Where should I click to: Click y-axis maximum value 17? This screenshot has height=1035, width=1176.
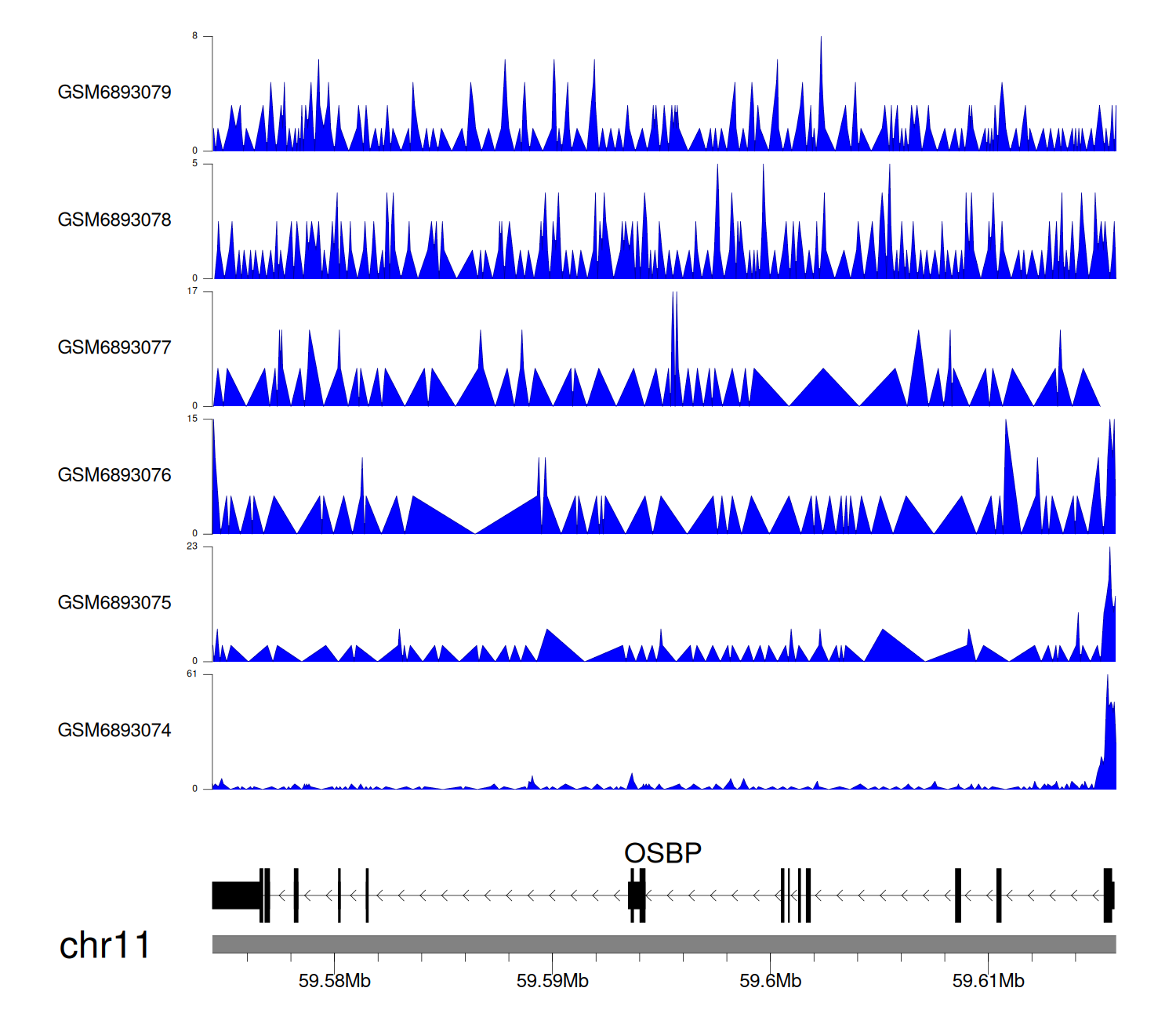[192, 292]
